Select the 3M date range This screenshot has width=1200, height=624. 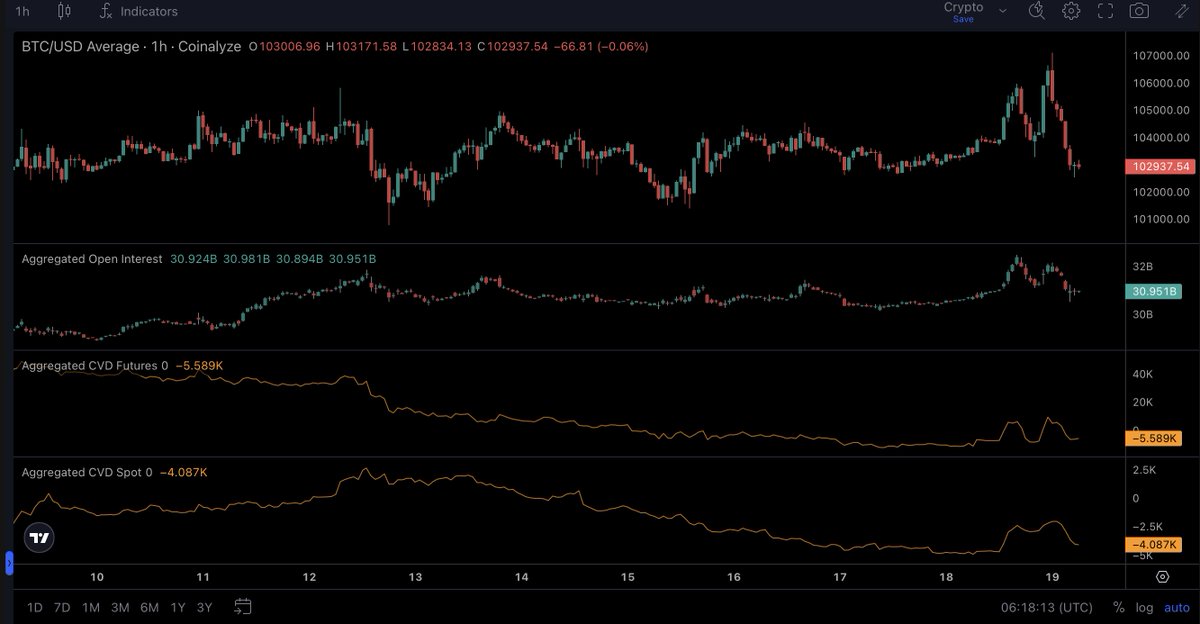pyautogui.click(x=120, y=607)
